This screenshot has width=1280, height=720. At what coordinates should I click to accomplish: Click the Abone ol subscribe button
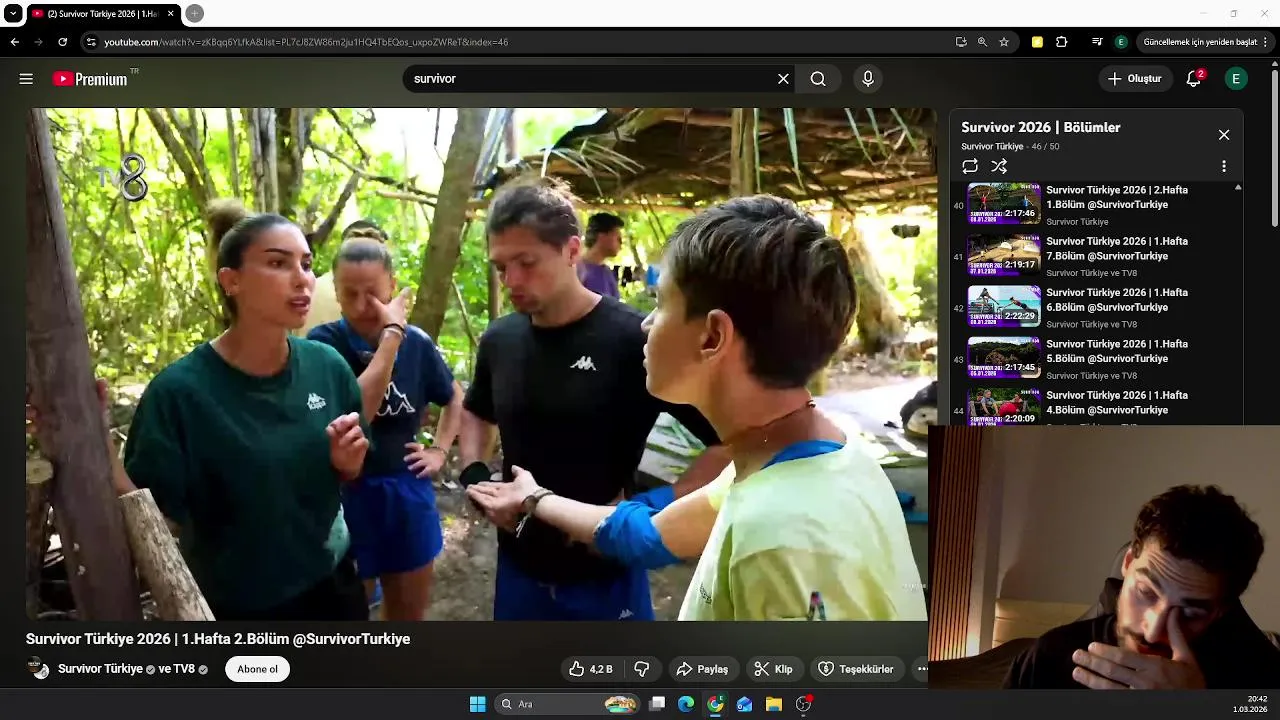point(257,669)
